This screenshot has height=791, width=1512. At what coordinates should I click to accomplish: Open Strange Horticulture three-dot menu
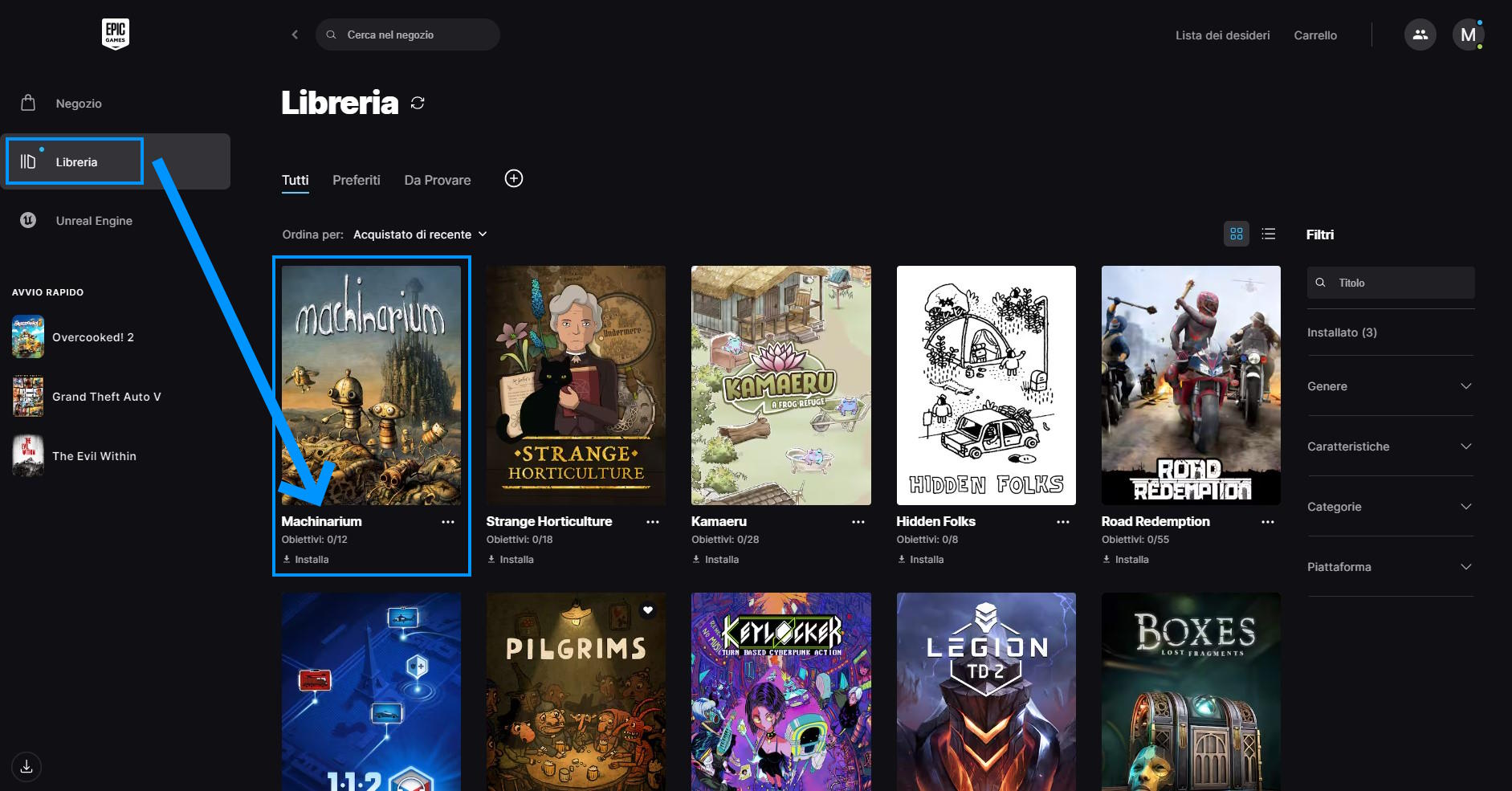coord(653,522)
